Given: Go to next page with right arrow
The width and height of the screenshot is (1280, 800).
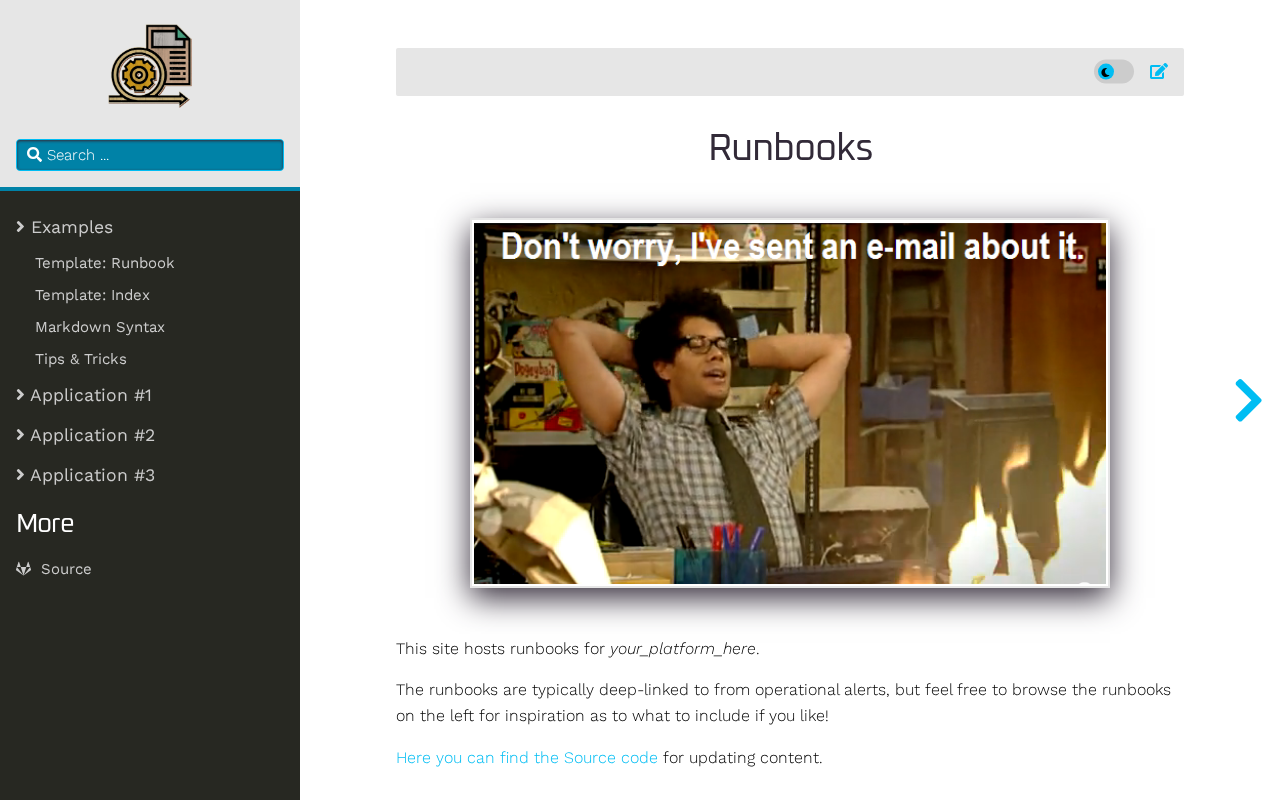Looking at the screenshot, I should 1248,400.
